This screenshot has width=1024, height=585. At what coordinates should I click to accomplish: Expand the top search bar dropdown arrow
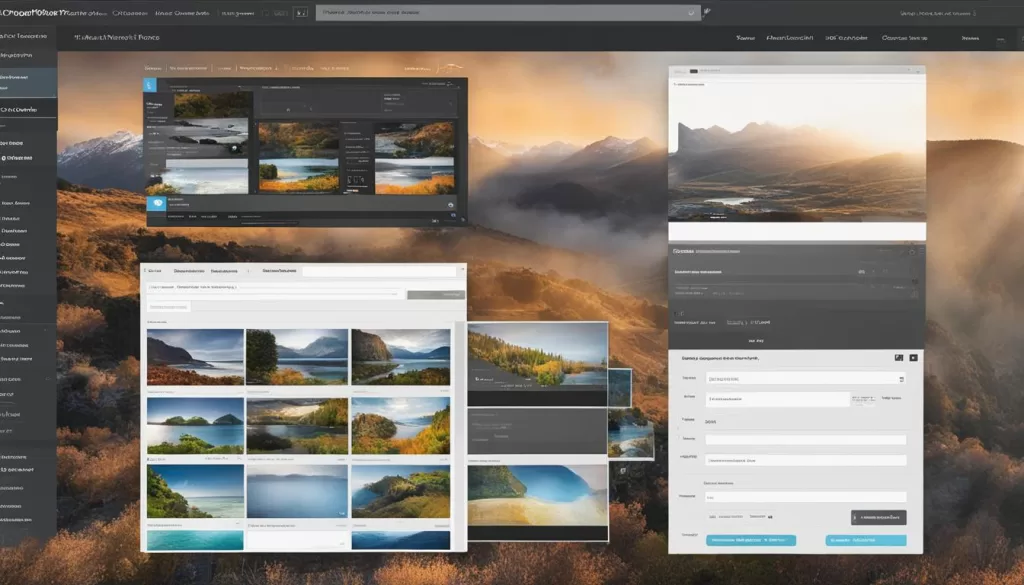coord(691,13)
